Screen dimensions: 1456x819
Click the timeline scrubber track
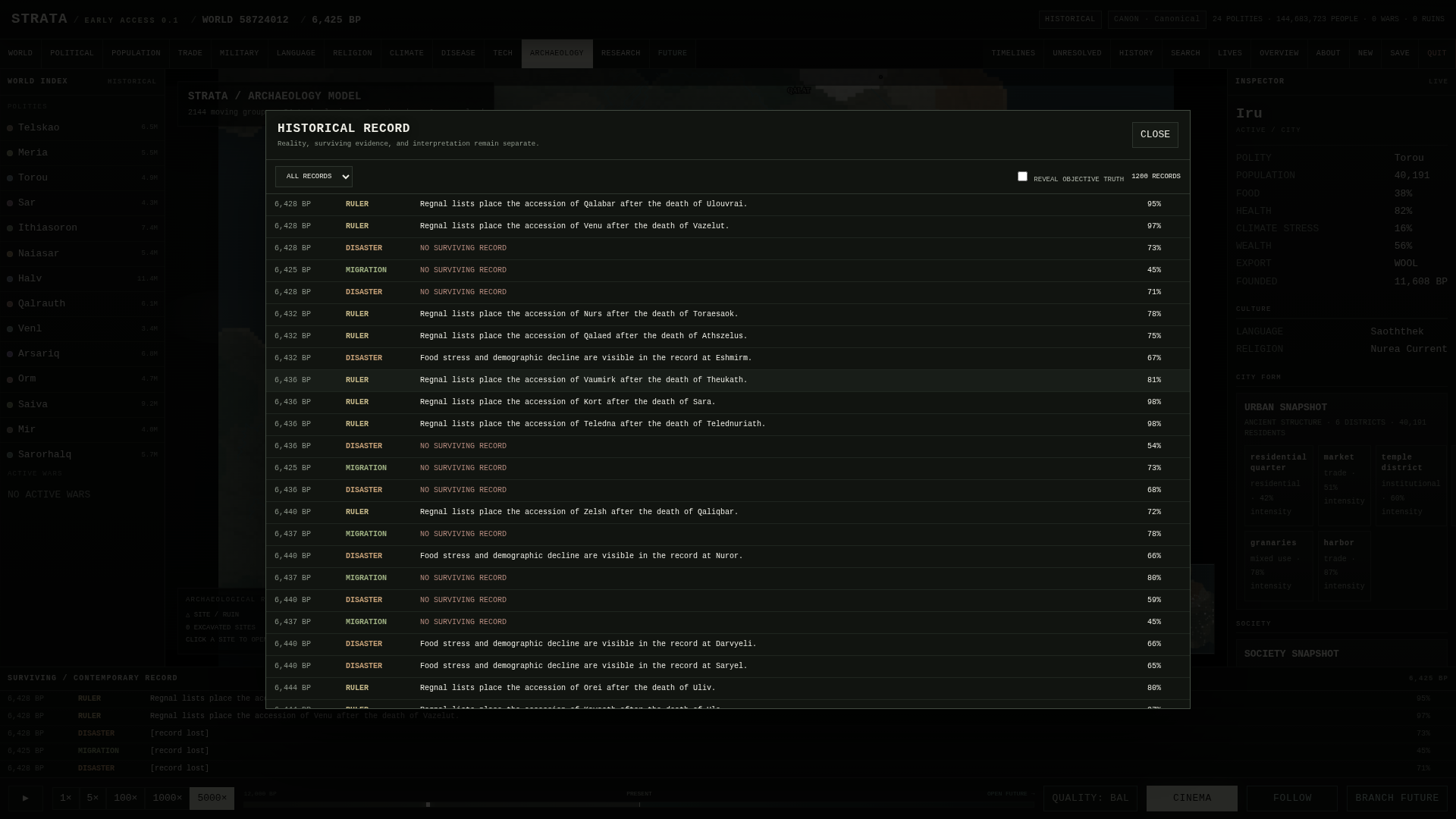pos(639,805)
